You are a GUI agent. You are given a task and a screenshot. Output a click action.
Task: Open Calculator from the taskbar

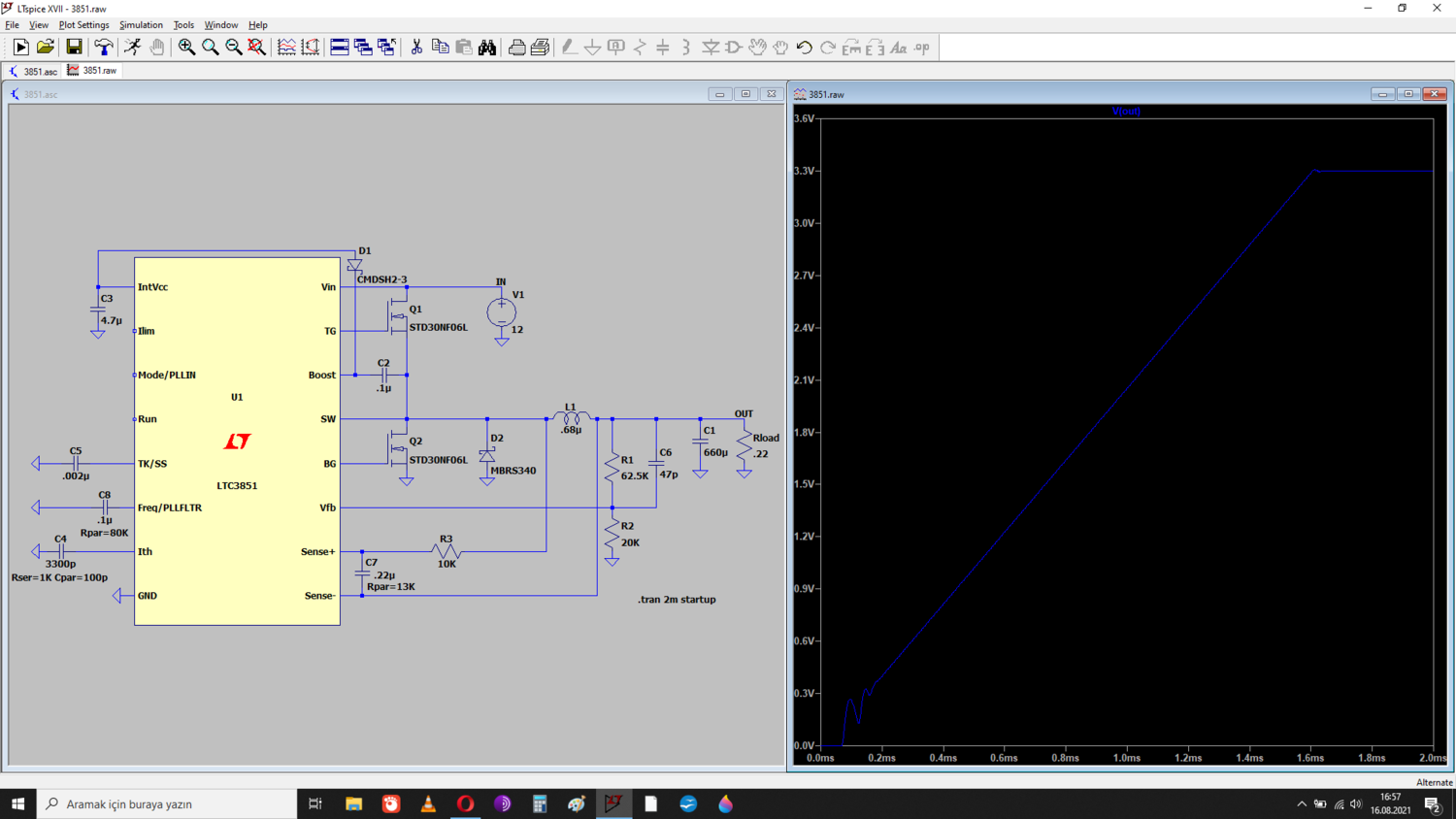click(540, 803)
